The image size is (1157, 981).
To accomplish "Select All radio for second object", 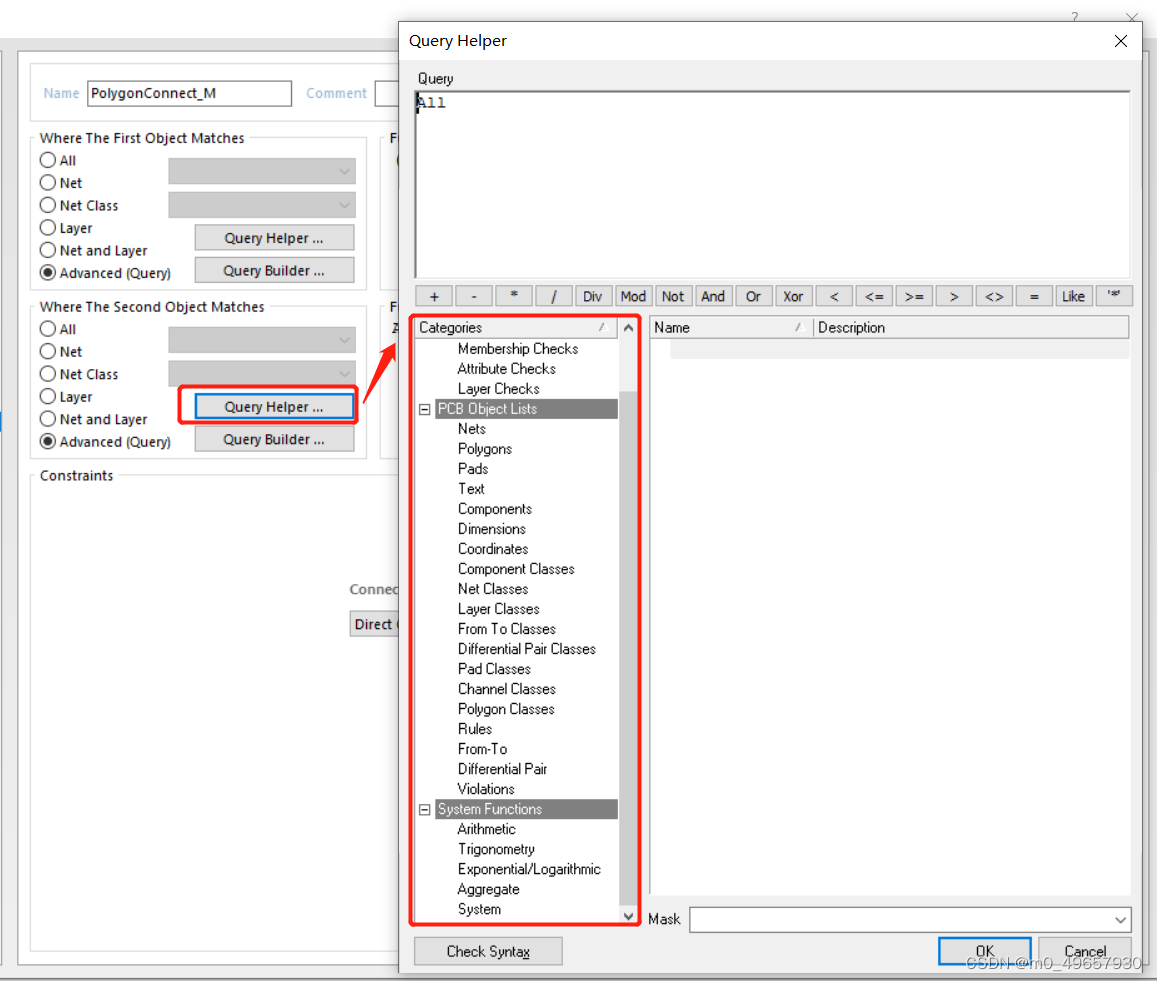I will pos(48,329).
